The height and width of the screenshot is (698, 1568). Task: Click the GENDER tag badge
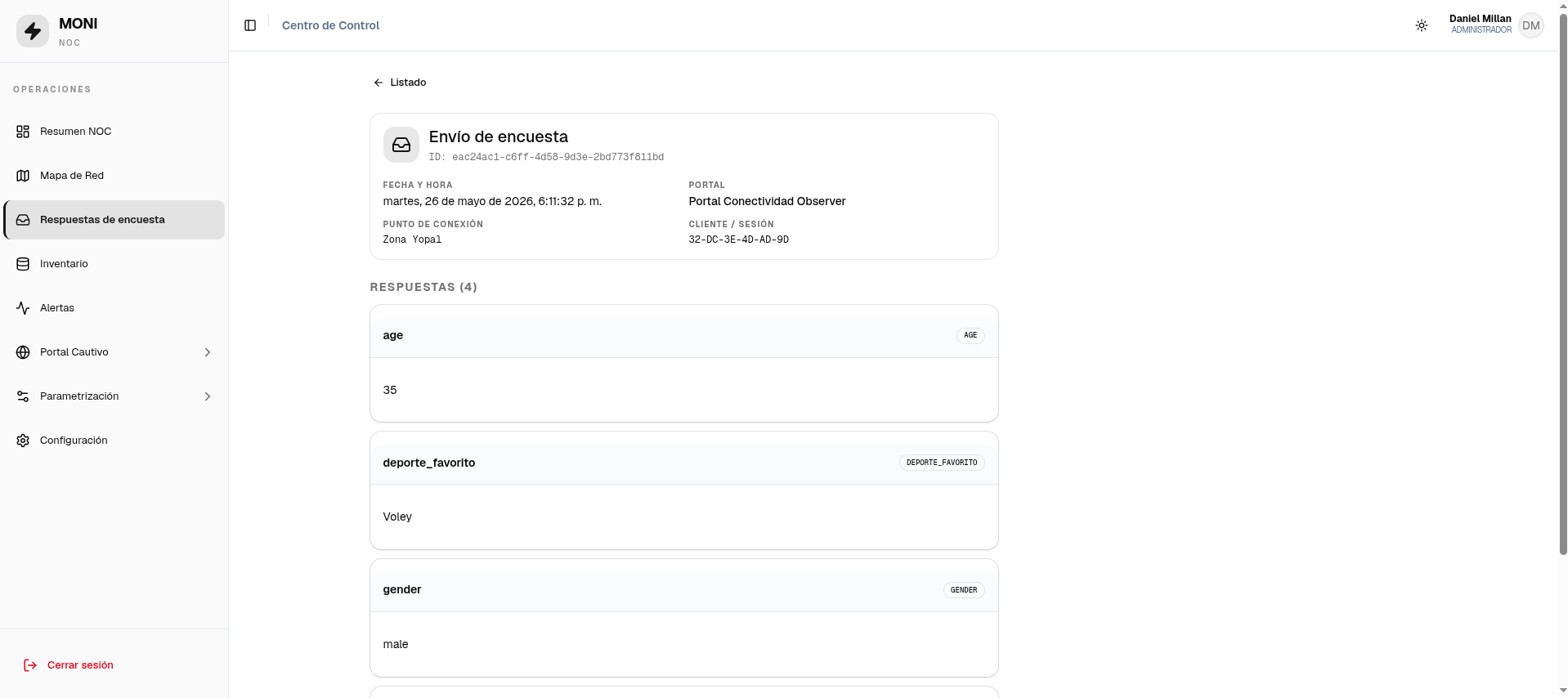pos(964,590)
